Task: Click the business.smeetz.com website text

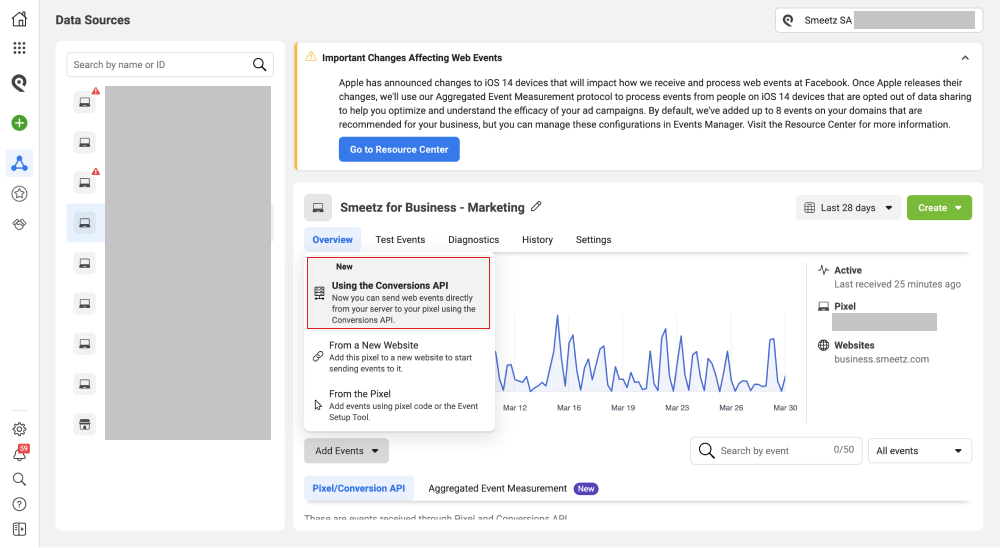Action: click(881, 359)
